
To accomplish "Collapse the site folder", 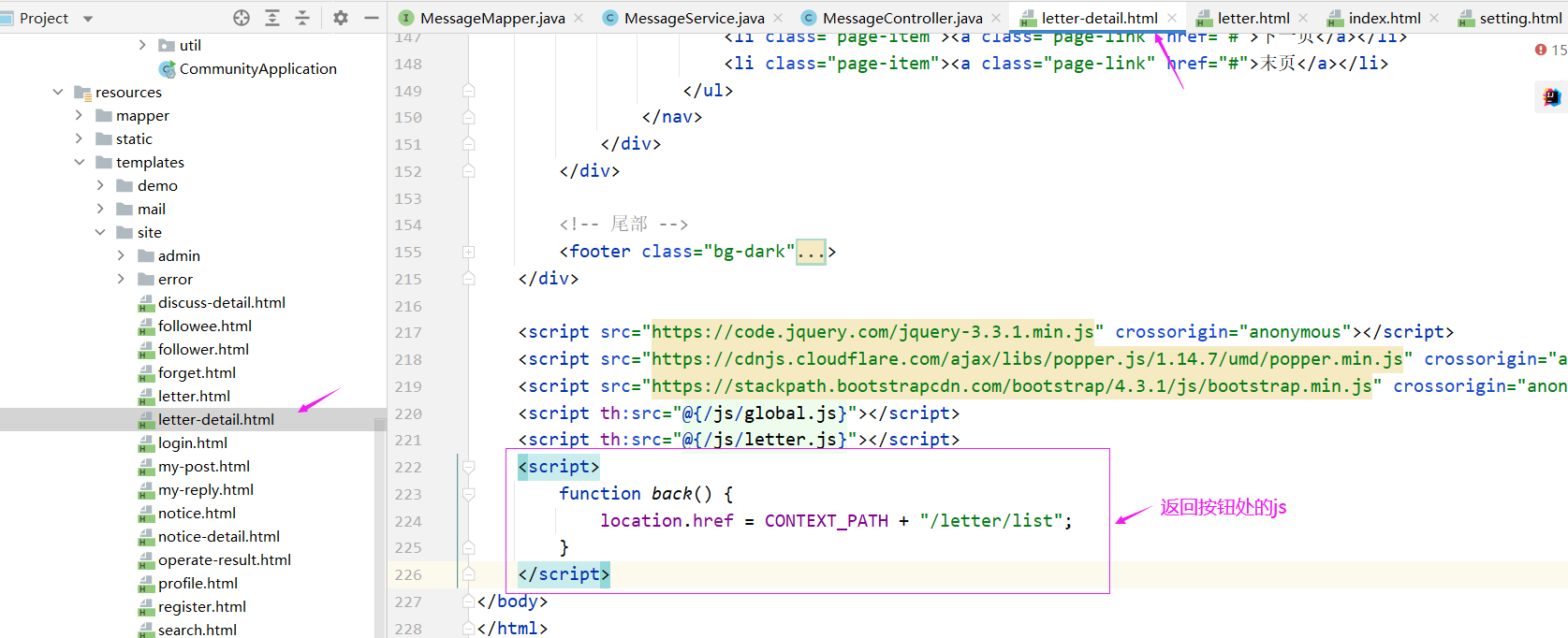I will pos(100,232).
